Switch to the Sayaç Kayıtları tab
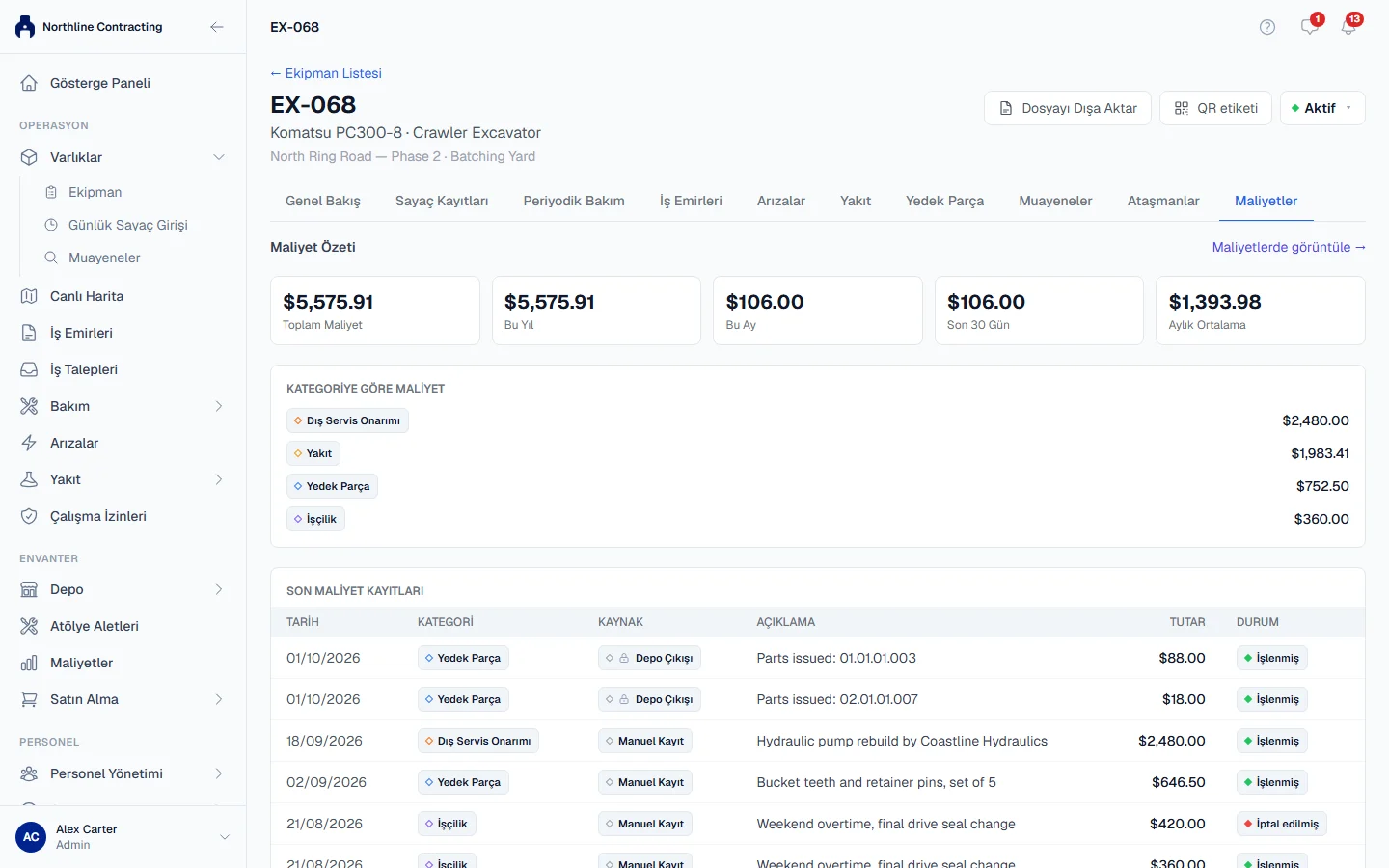This screenshot has width=1389, height=868. tap(442, 201)
